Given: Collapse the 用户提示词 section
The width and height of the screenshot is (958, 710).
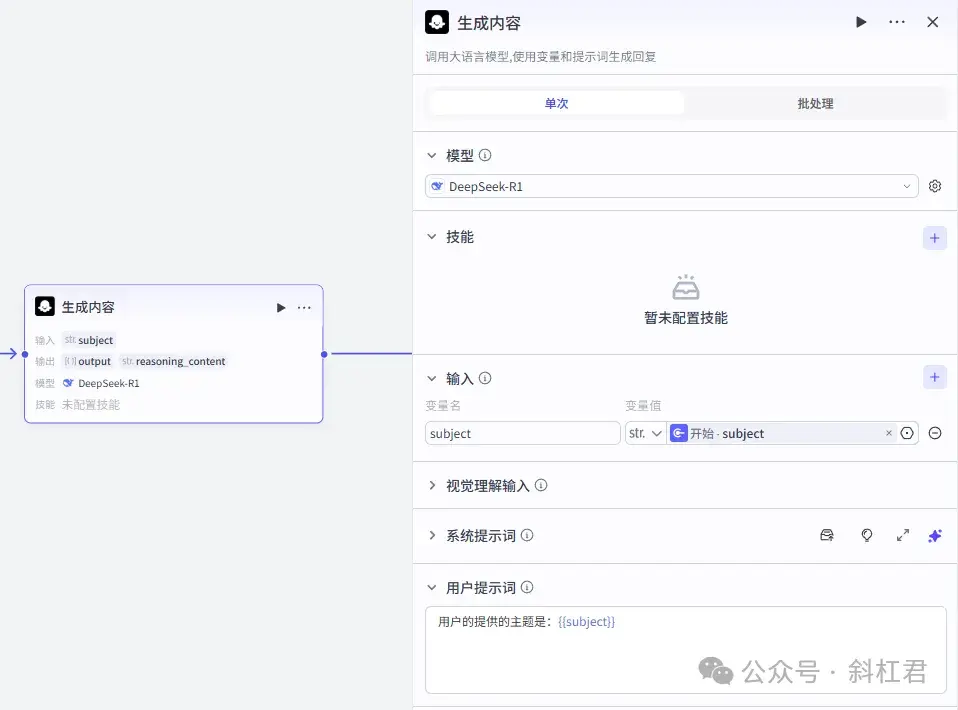Looking at the screenshot, I should [x=432, y=587].
